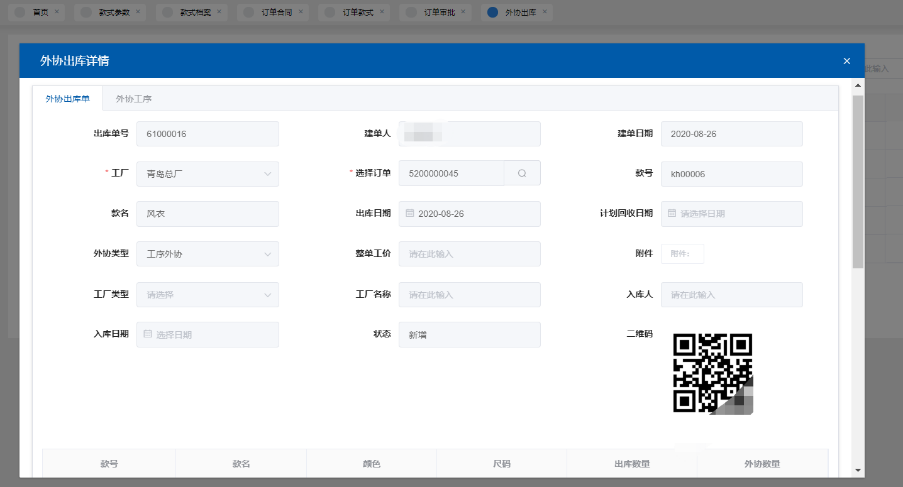Click the 款号 field showing kh00006

coord(731,174)
